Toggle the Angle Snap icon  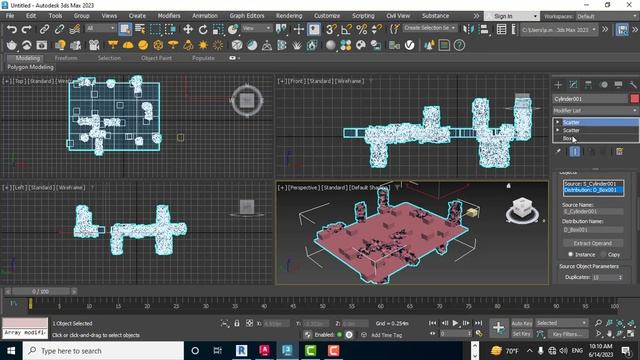tap(346, 29)
